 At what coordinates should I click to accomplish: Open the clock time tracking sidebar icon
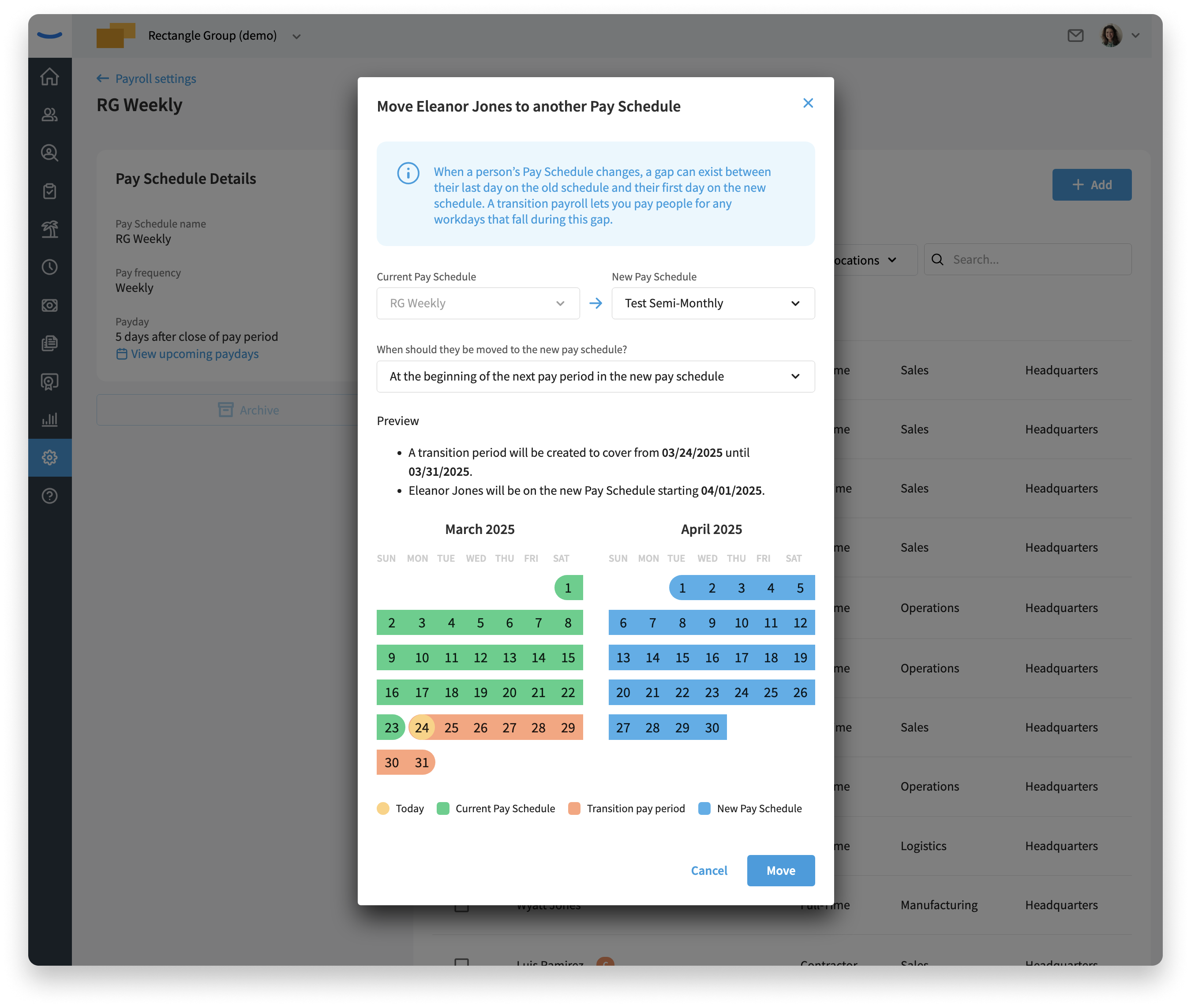50,267
